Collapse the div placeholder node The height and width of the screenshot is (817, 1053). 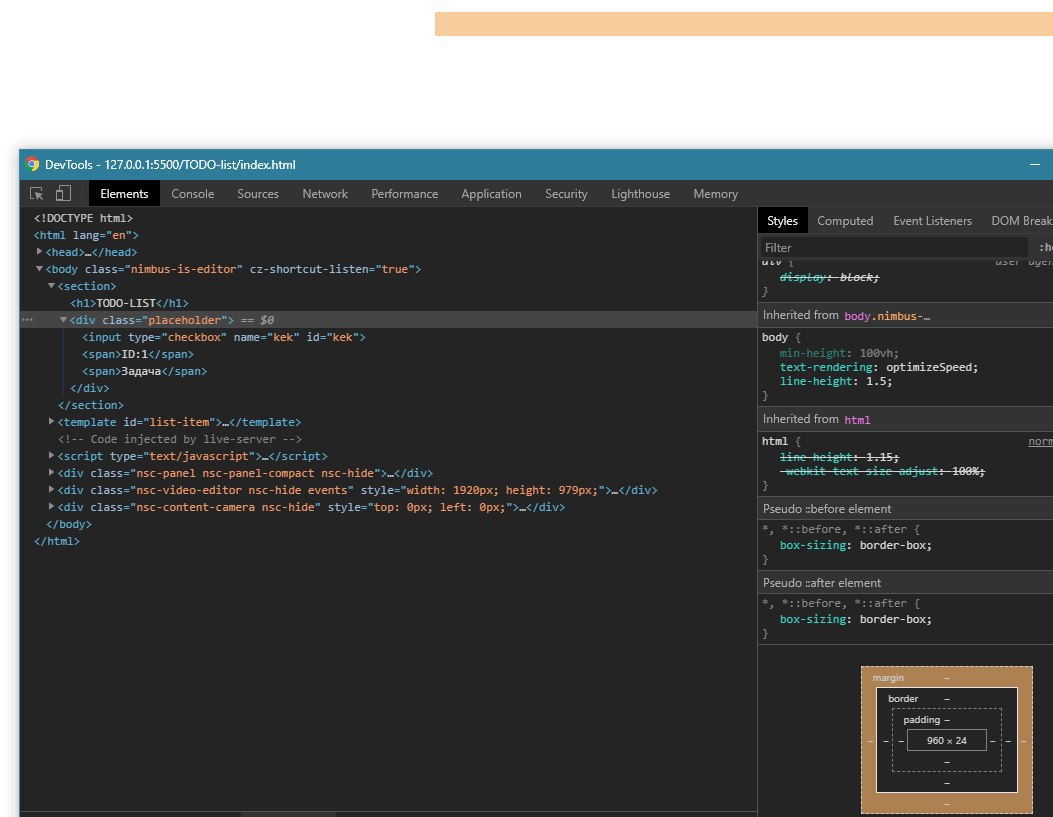pyautogui.click(x=63, y=320)
